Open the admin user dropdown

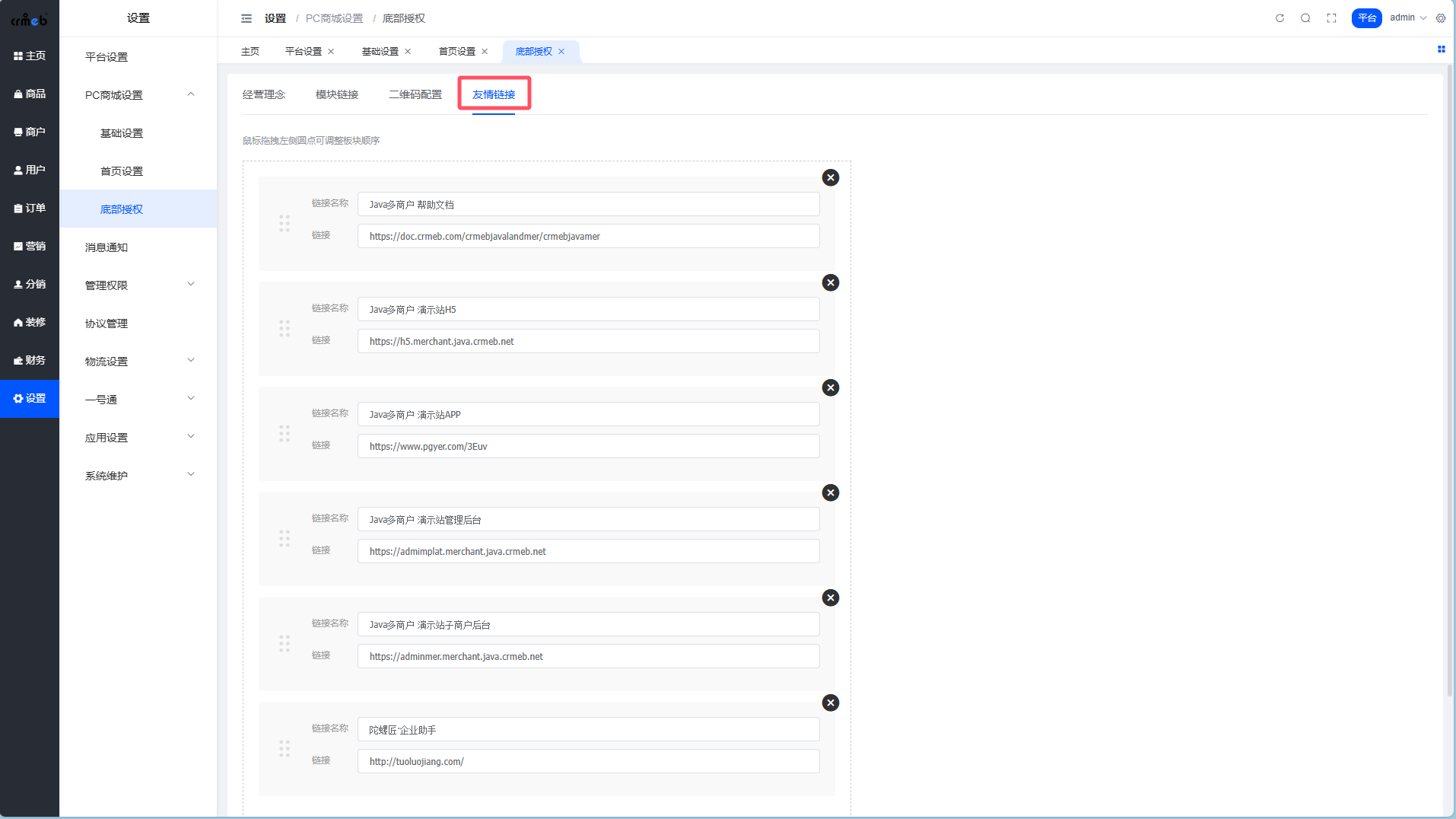(1407, 18)
